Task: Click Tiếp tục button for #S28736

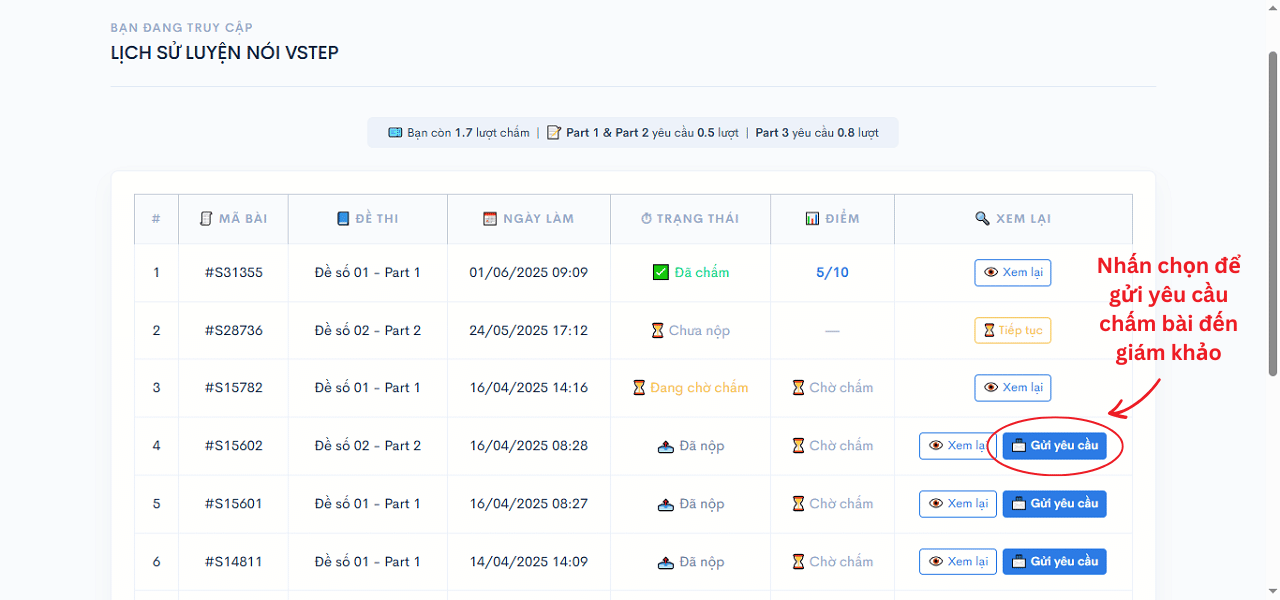Action: pos(1012,330)
